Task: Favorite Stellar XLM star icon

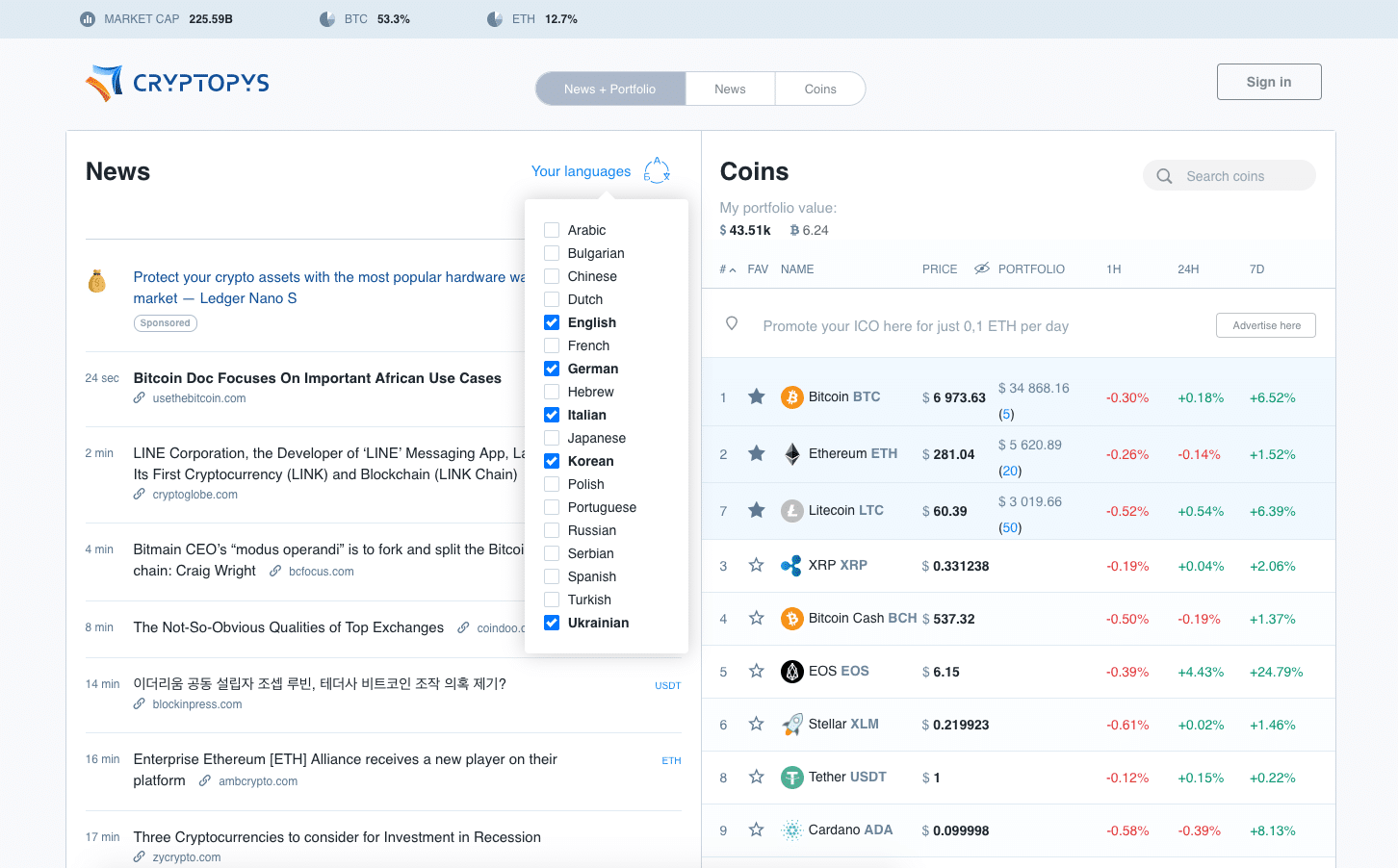Action: [757, 724]
